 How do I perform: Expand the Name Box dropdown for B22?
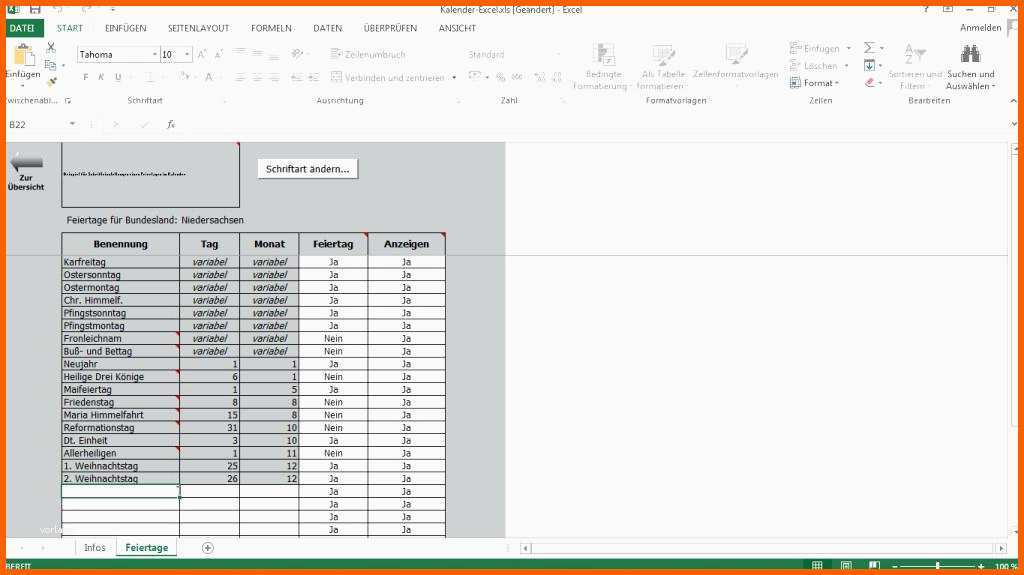click(x=72, y=125)
